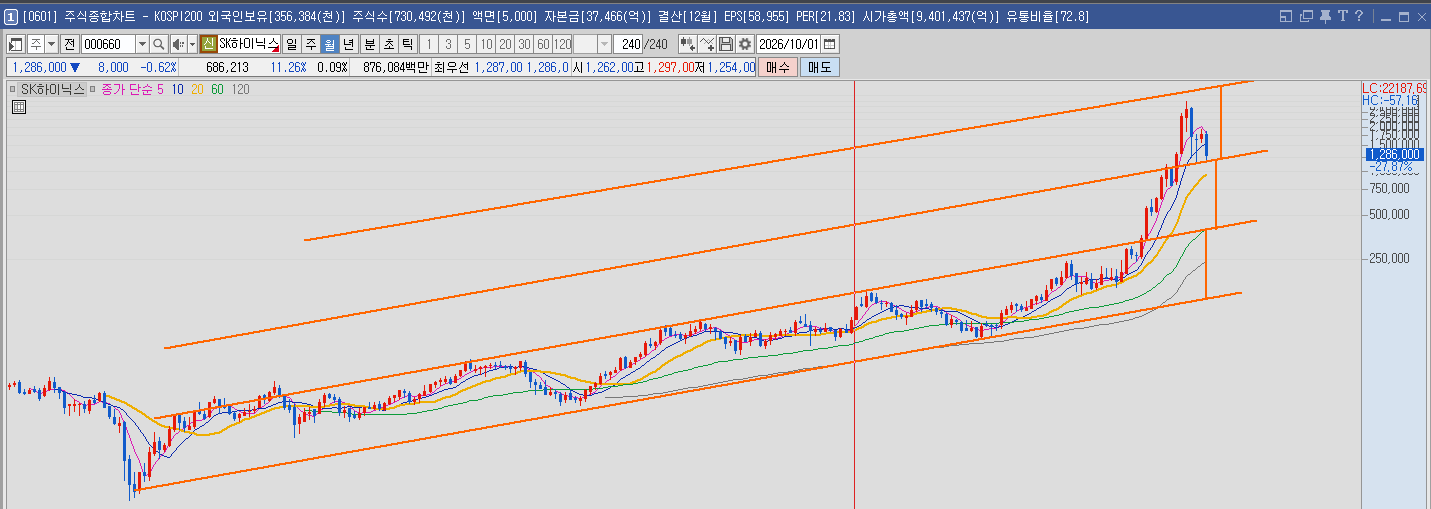
Task: Toggle the left panel layout icon
Action: [x=16, y=44]
